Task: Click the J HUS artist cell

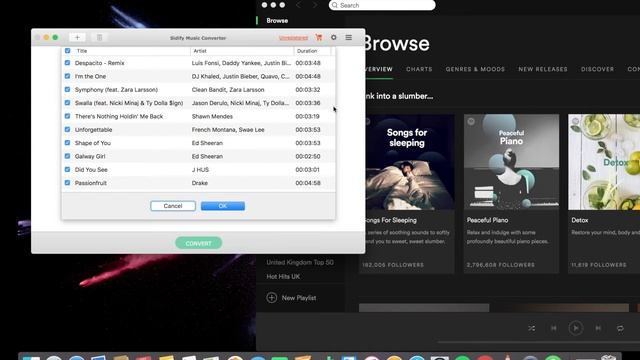Action: point(200,169)
